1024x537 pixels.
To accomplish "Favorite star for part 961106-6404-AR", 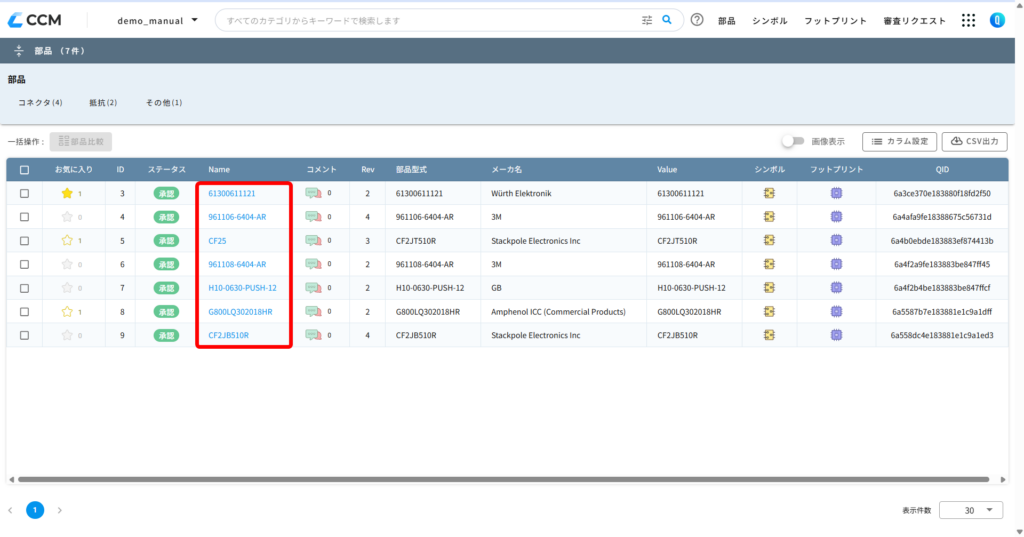I will [67, 217].
